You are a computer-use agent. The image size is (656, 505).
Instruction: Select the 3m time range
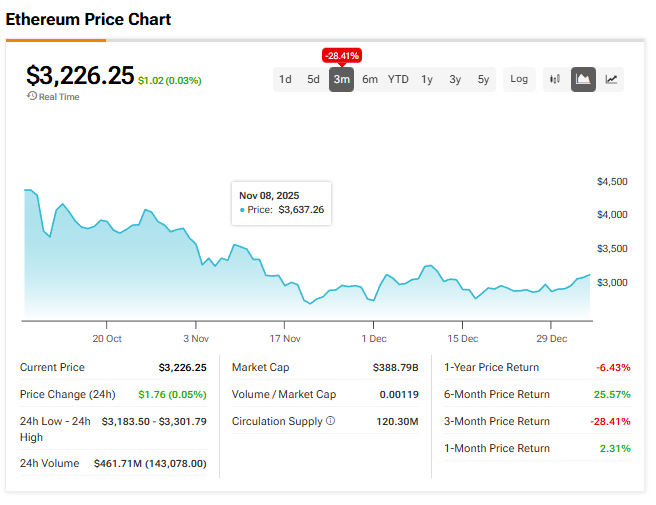point(341,79)
